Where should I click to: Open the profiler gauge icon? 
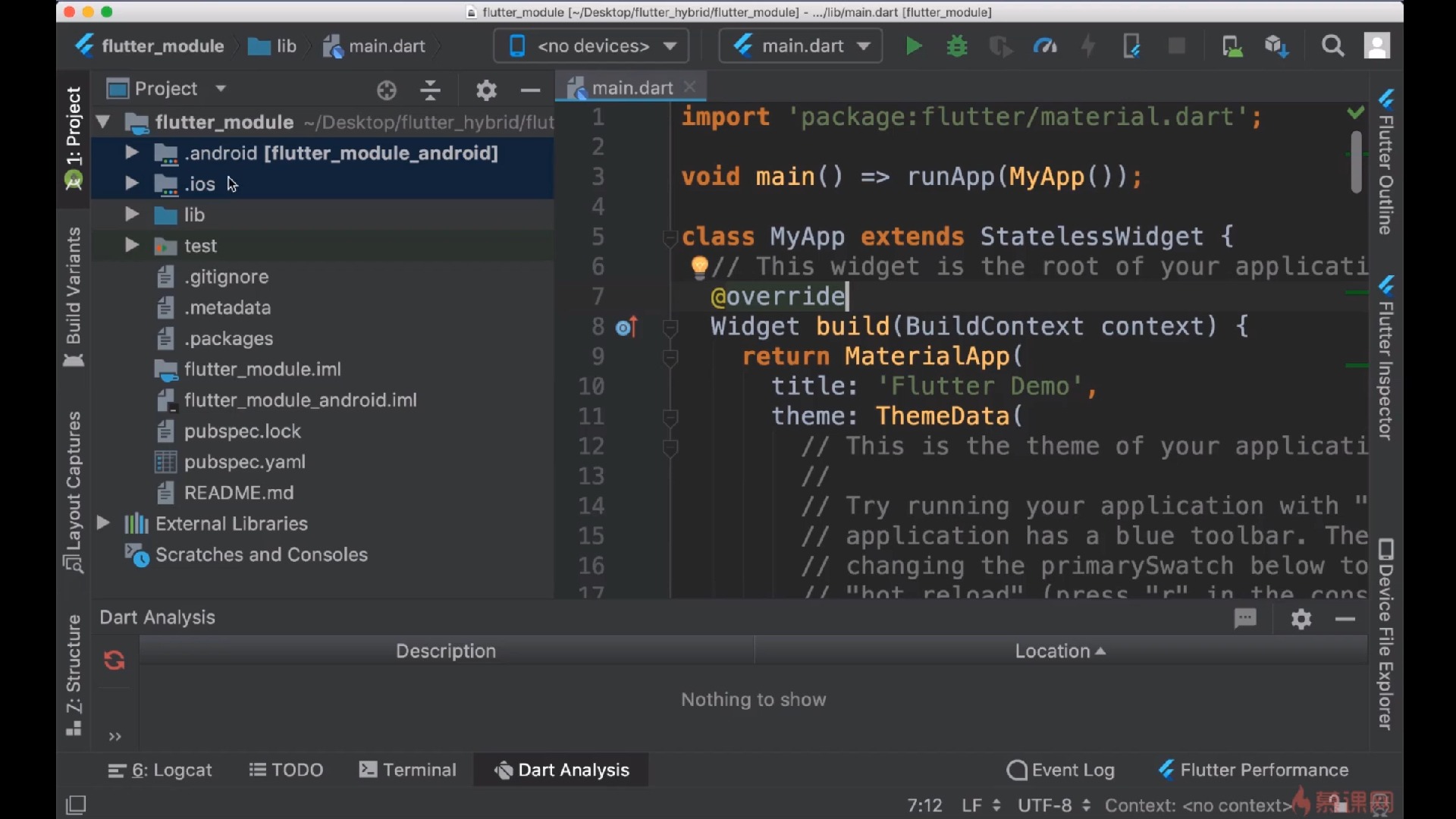point(1045,46)
